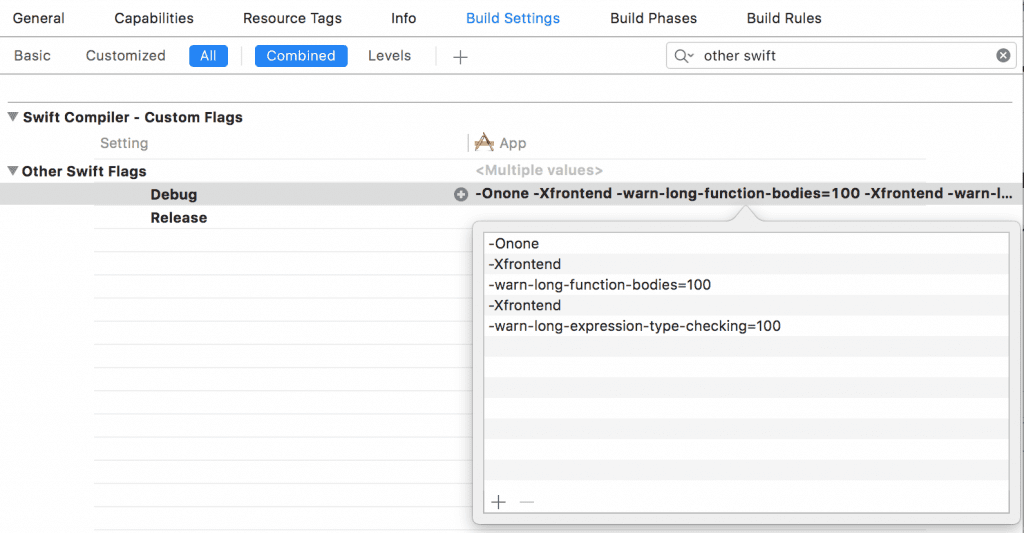The image size is (1024, 533).
Task: Collapse the Swift Compiler - Custom Flags section
Action: [12, 117]
